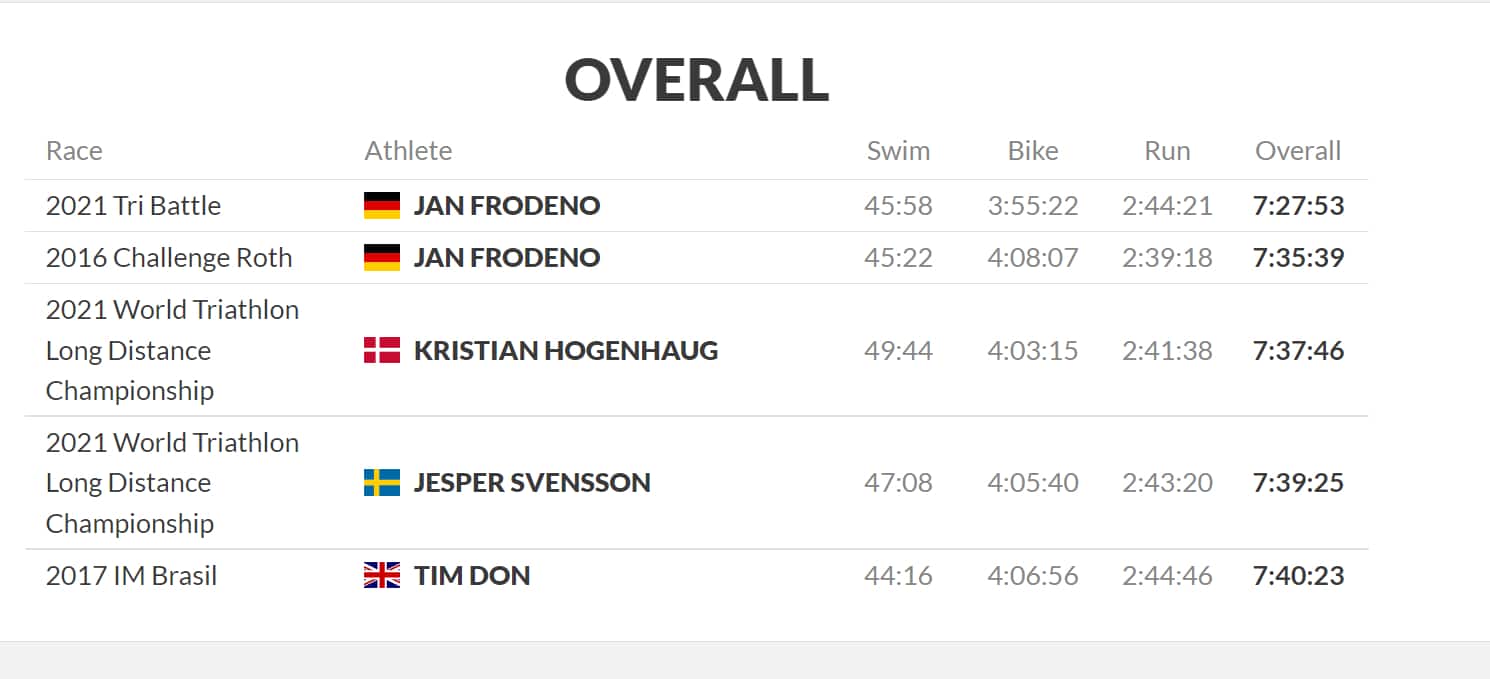This screenshot has height=679, width=1490.
Task: Sort by the Overall column header
Action: (x=1298, y=151)
